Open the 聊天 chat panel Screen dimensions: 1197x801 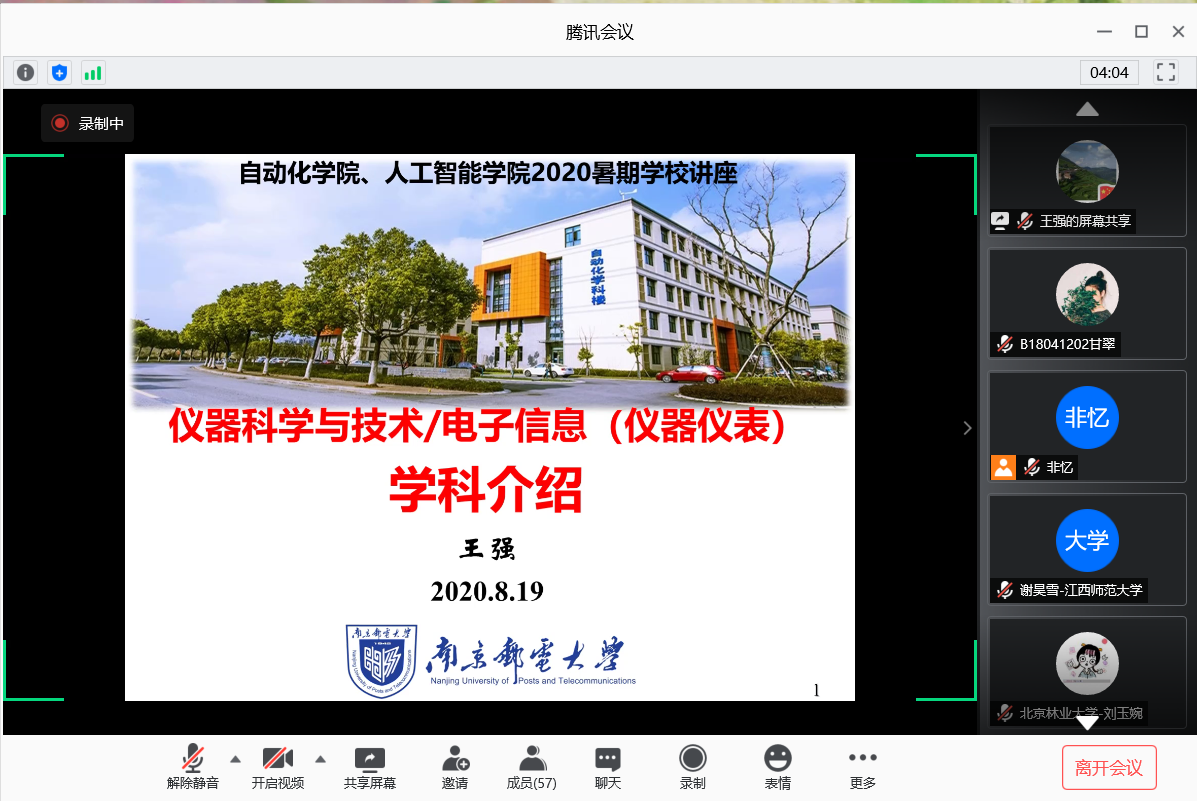pos(608,767)
